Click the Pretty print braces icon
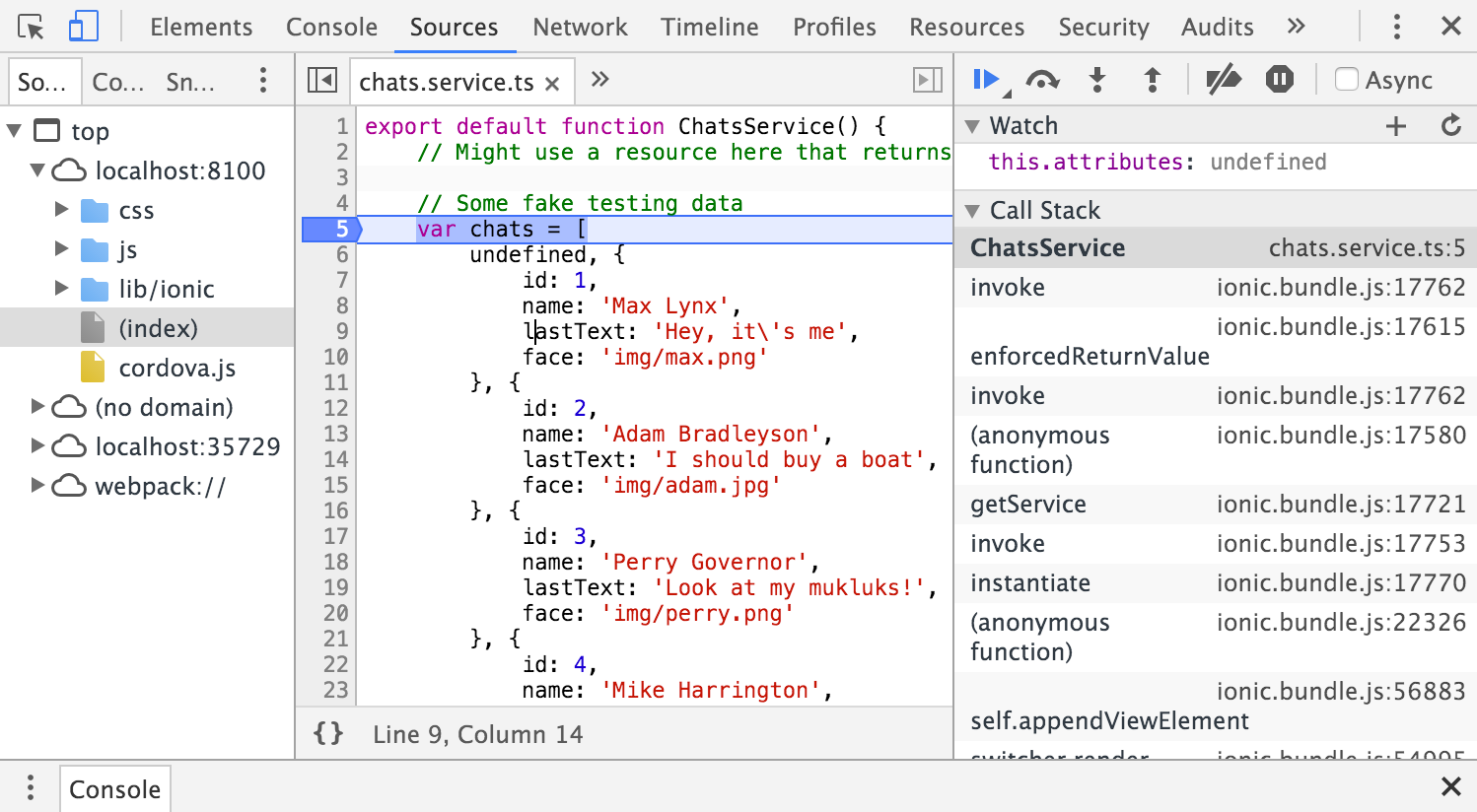1477x812 pixels. tap(326, 733)
